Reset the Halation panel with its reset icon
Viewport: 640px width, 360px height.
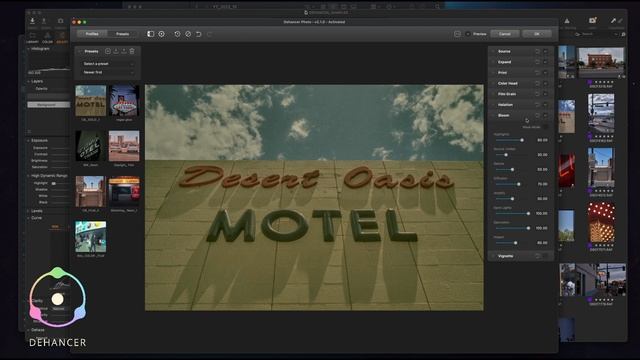coord(537,105)
